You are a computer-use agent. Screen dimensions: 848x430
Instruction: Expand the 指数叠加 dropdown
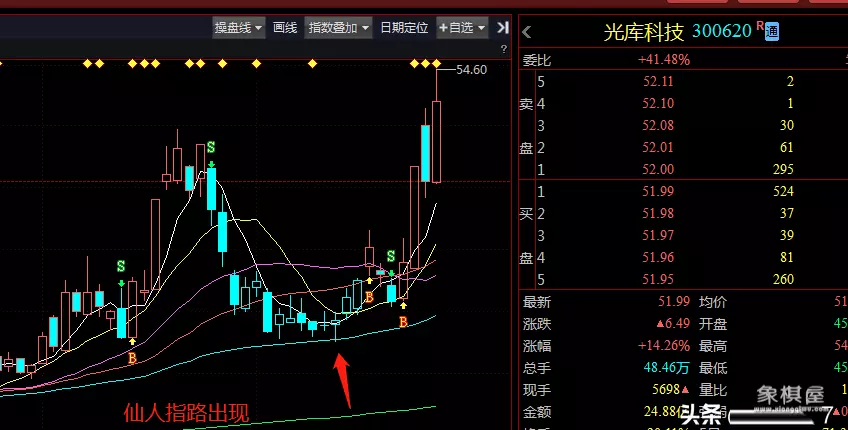coord(339,27)
